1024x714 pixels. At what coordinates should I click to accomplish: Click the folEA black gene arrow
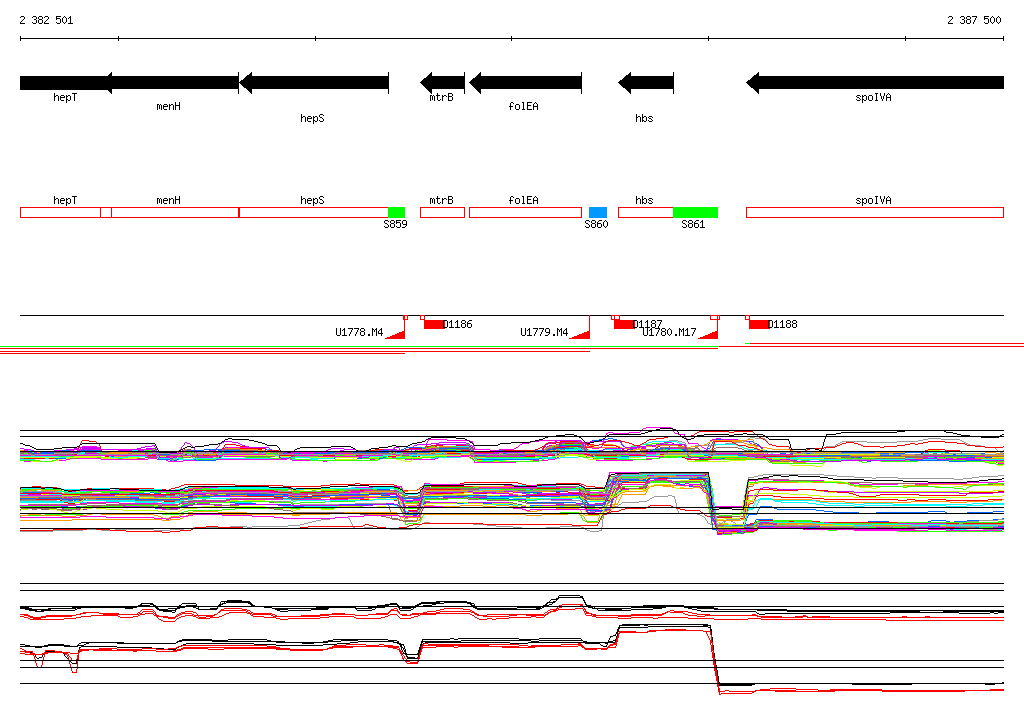[526, 82]
